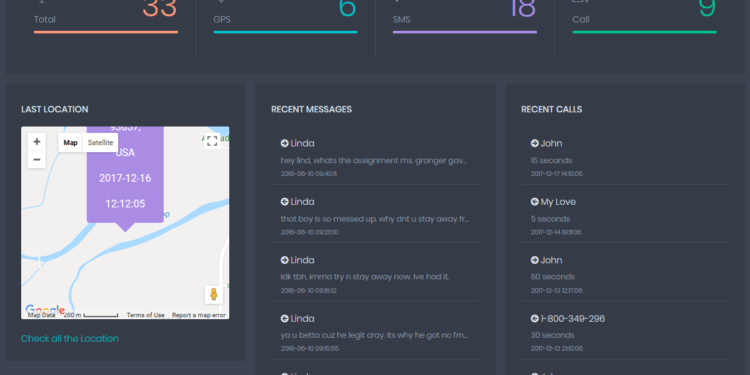The height and width of the screenshot is (375, 750).
Task: Switch map to Map view
Action: [x=70, y=143]
